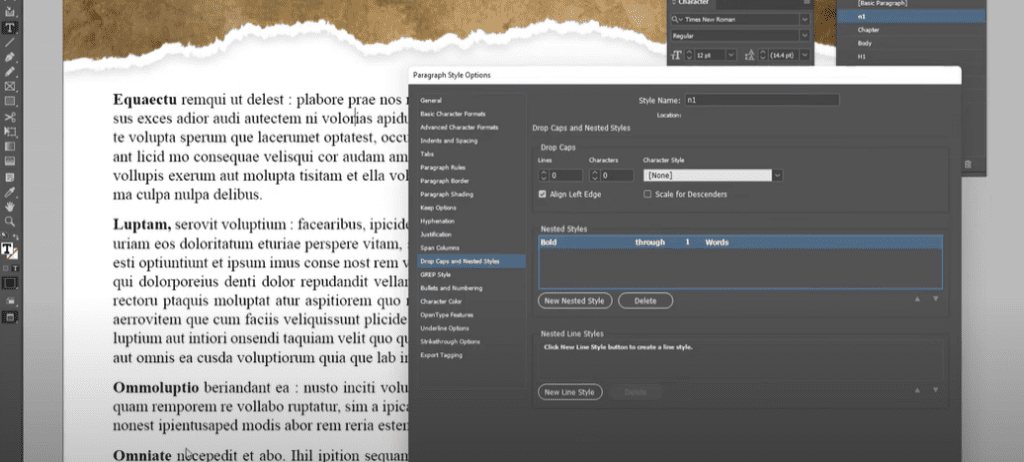Select the Scissors tool
The height and width of the screenshot is (462, 1024).
10,117
